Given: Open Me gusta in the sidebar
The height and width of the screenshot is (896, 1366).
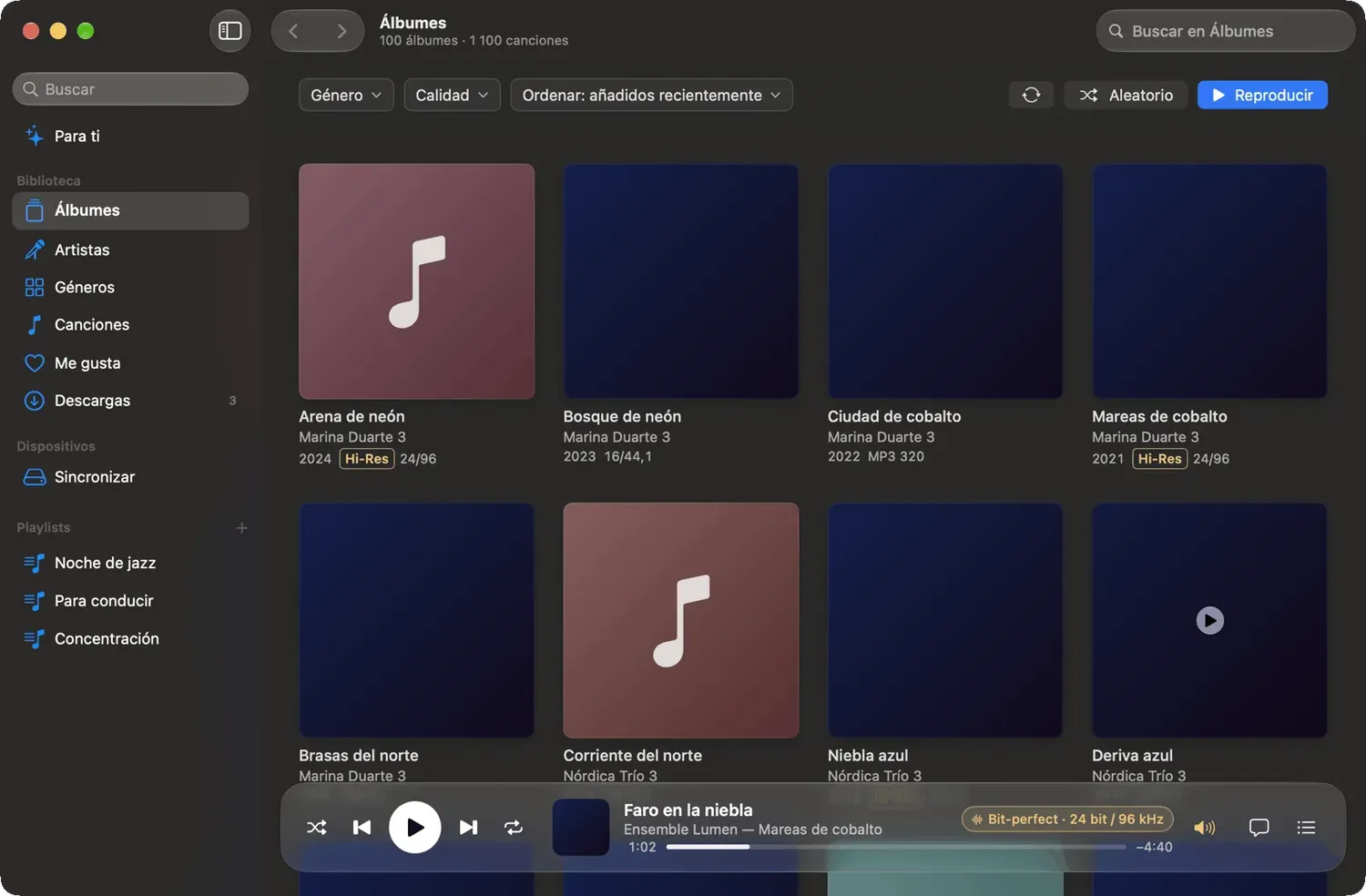Looking at the screenshot, I should [130, 362].
